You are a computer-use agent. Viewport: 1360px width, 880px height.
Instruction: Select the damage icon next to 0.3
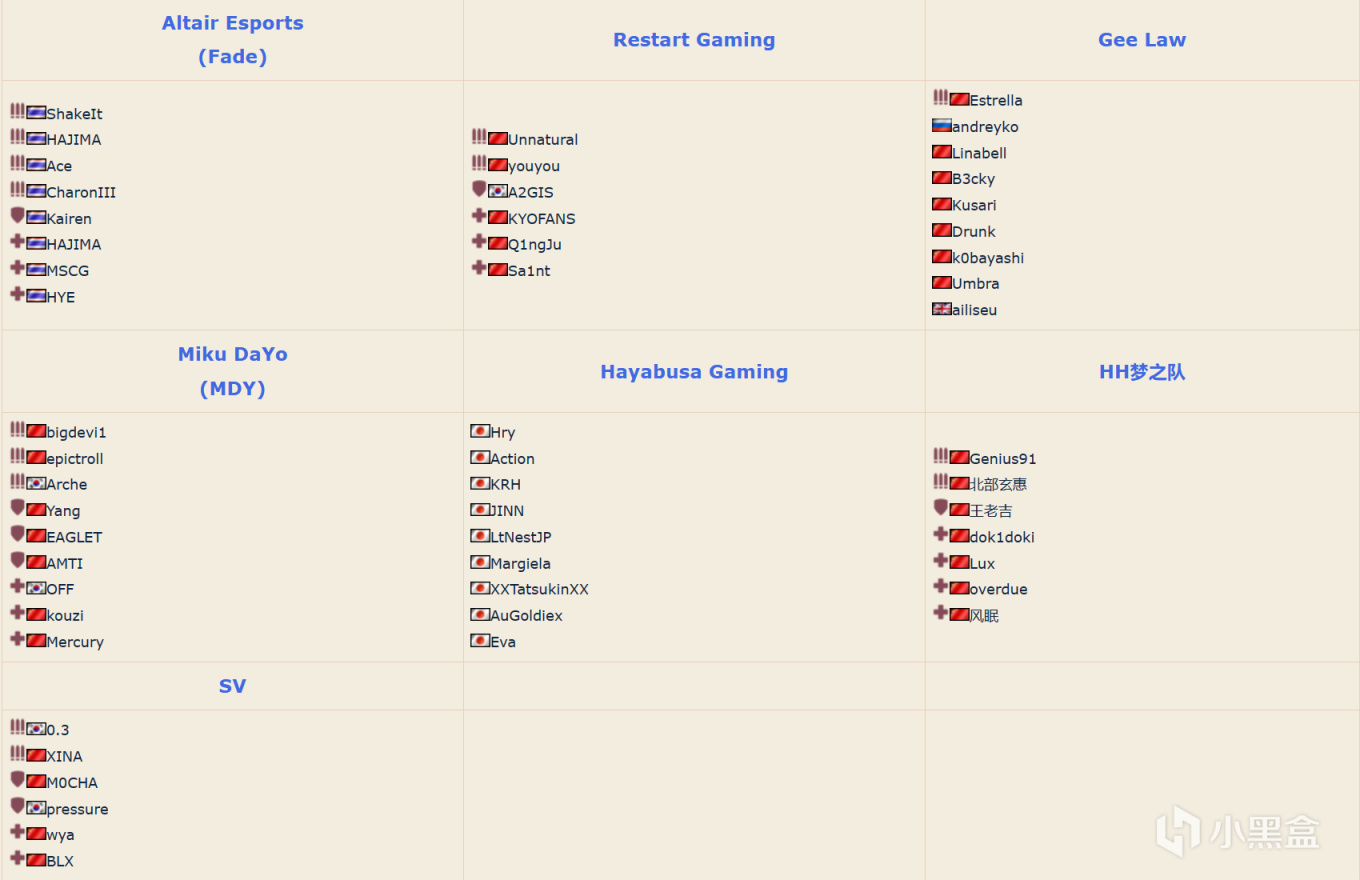[x=17, y=727]
